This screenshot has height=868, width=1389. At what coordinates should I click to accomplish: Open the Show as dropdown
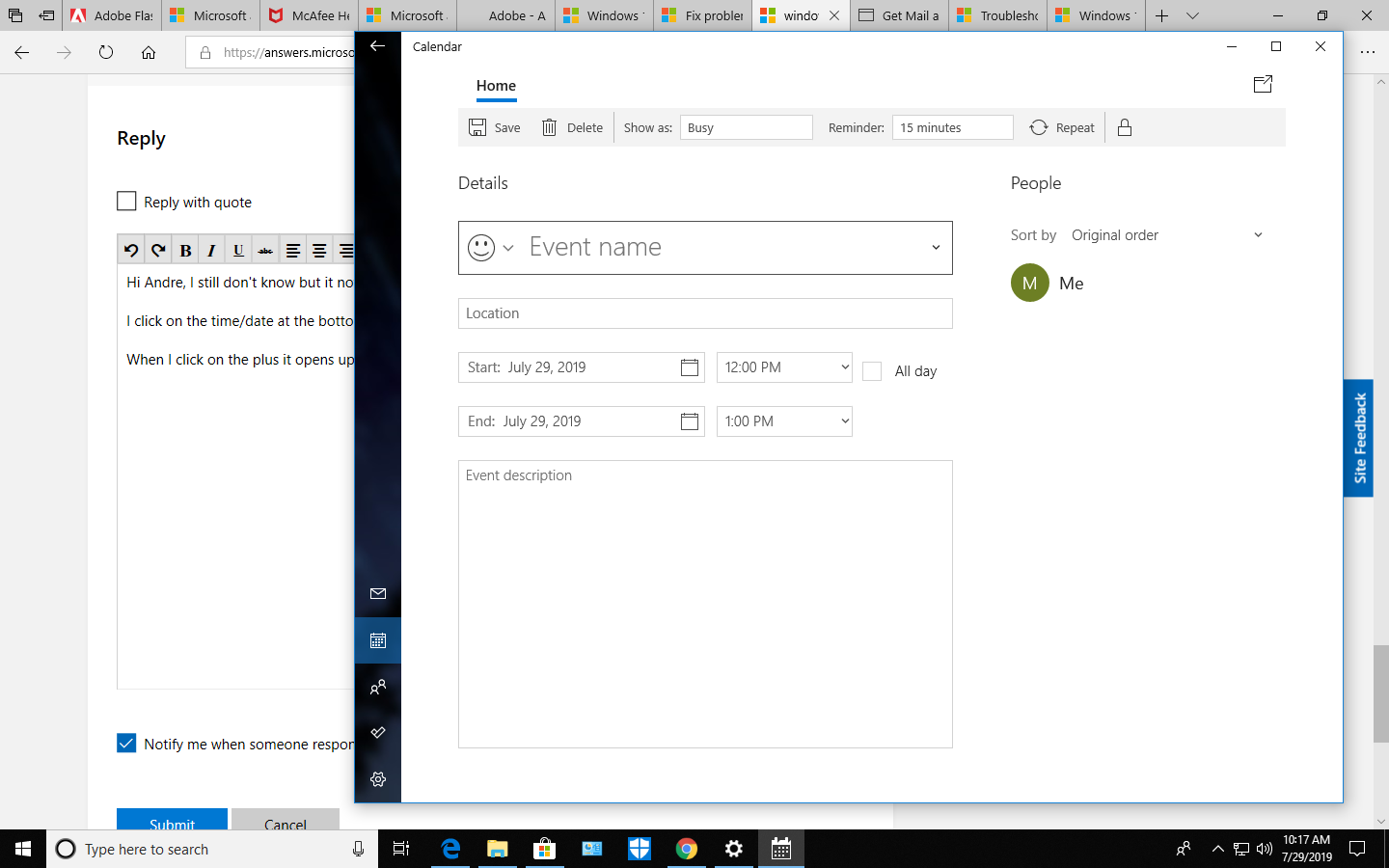(x=746, y=126)
